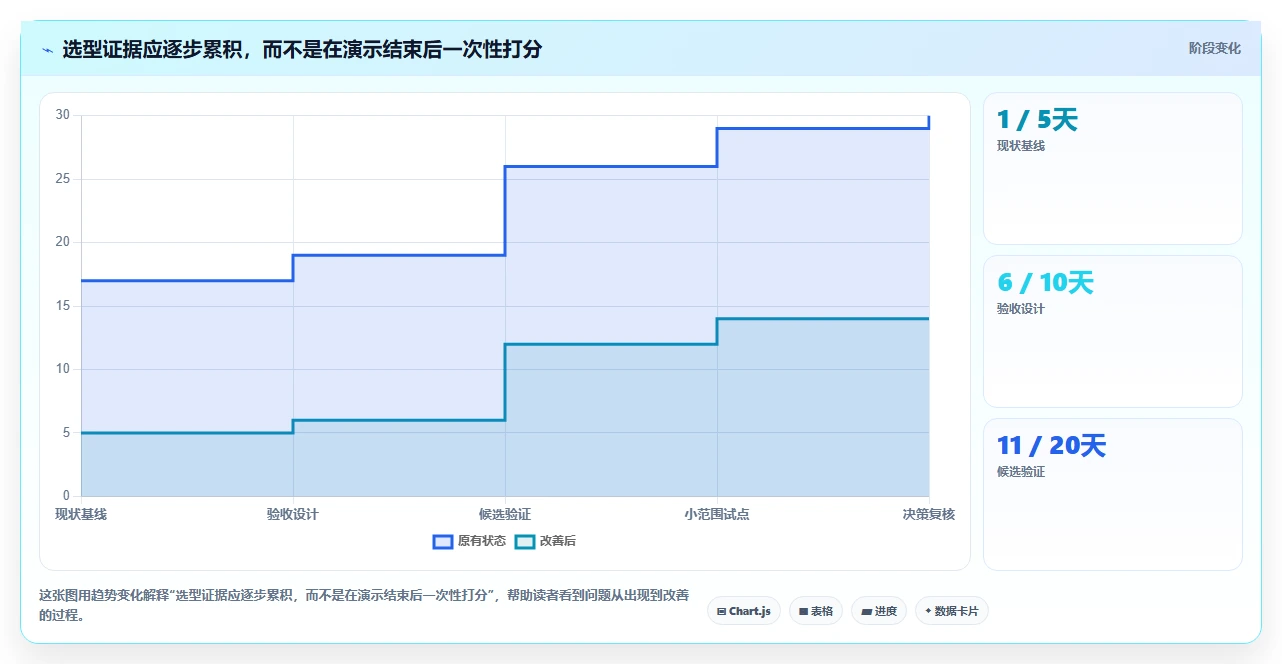Click the description paragraph below the chart
The image size is (1282, 664).
coord(364,605)
